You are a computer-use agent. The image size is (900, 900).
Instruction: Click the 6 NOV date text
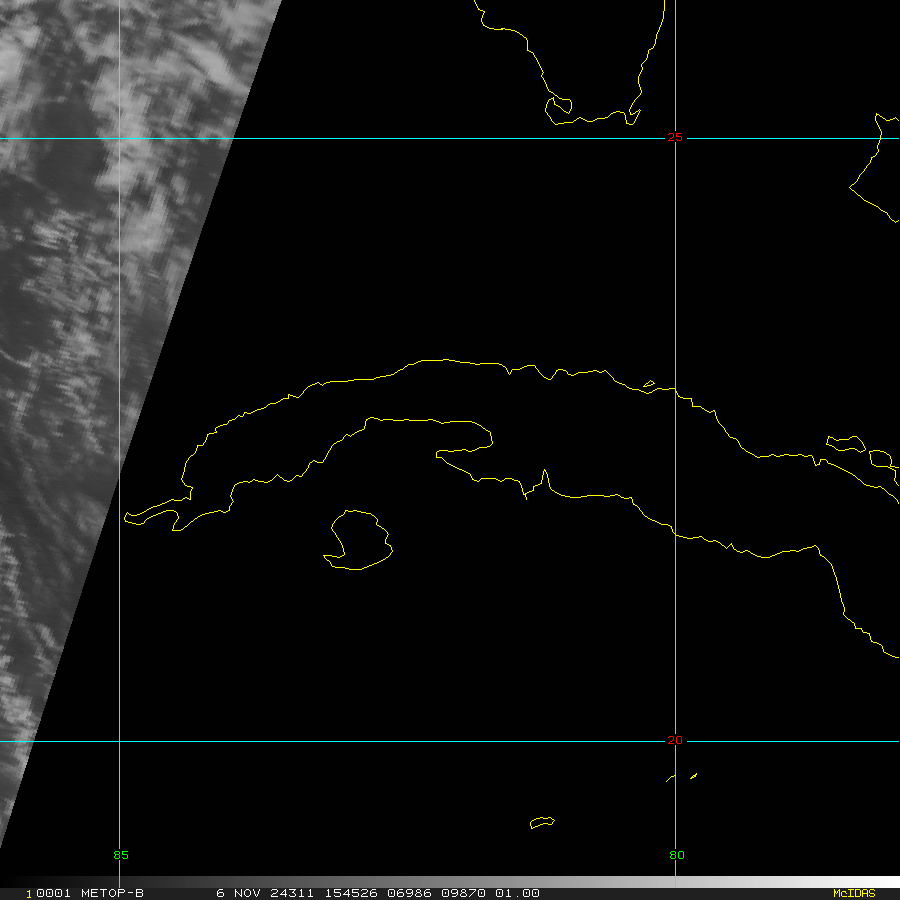point(239,893)
